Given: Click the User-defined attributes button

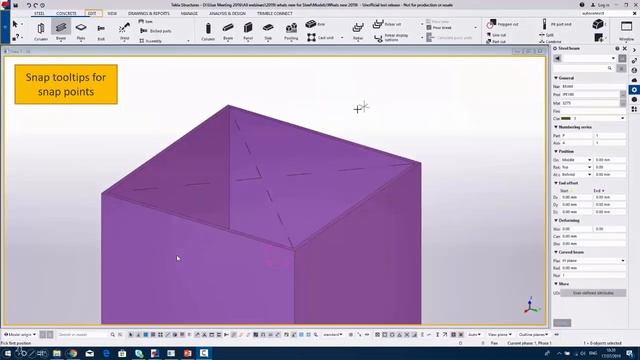Looking at the screenshot, I should 593,293.
